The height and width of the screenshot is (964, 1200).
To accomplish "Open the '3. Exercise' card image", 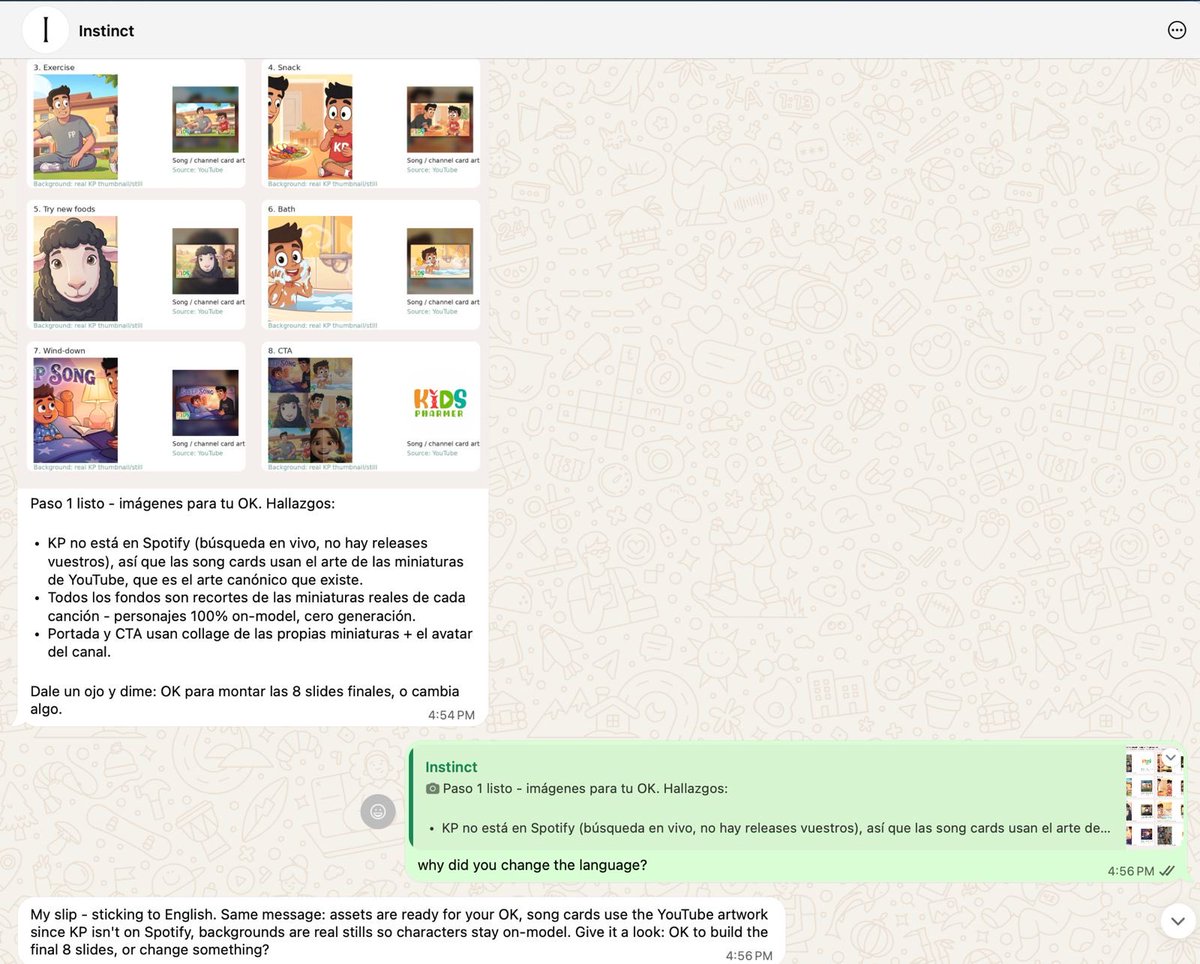I will click(x=76, y=126).
